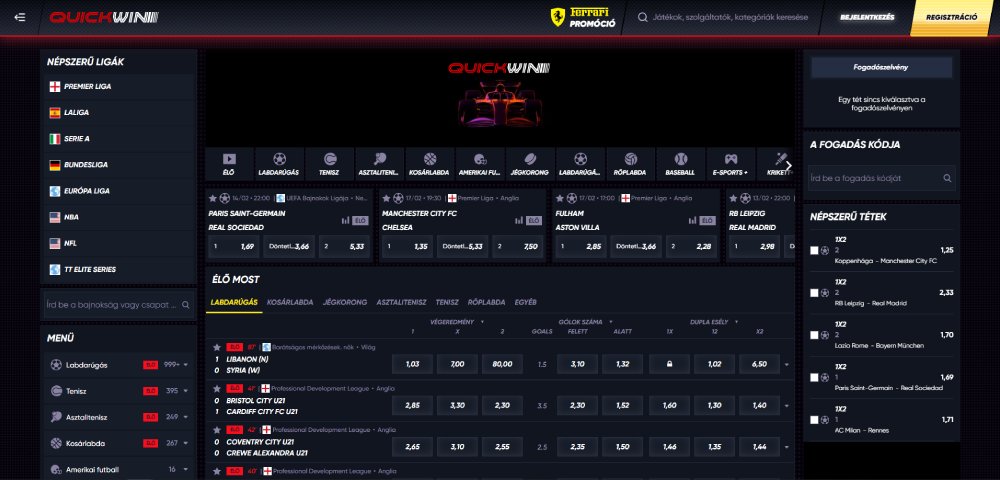Pick the E-Sports gamepad icon
The height and width of the screenshot is (480, 1000).
[x=731, y=164]
